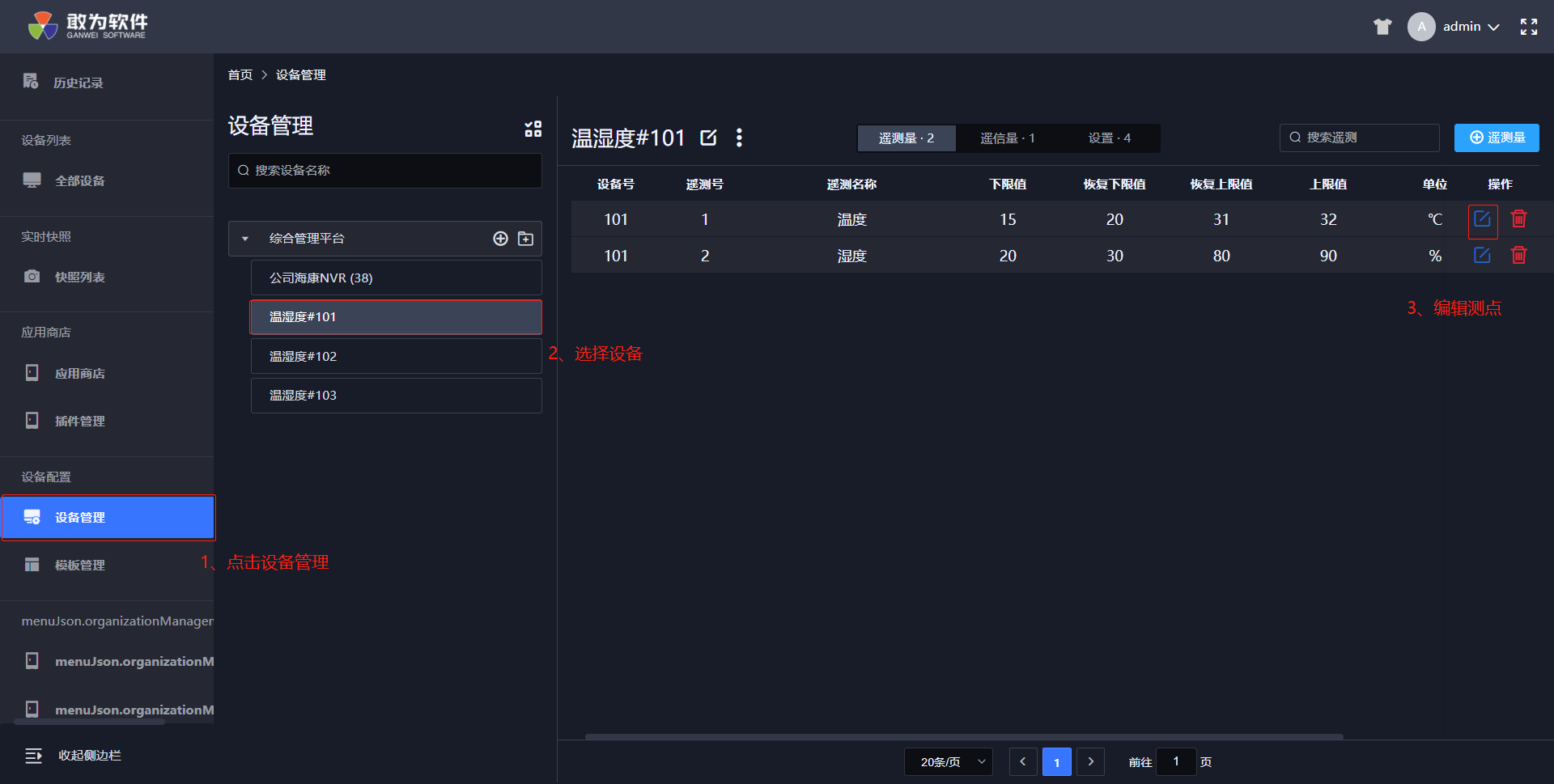Image resolution: width=1554 pixels, height=784 pixels.
Task: Open the more options menu for 温湿度#101
Action: (x=739, y=138)
